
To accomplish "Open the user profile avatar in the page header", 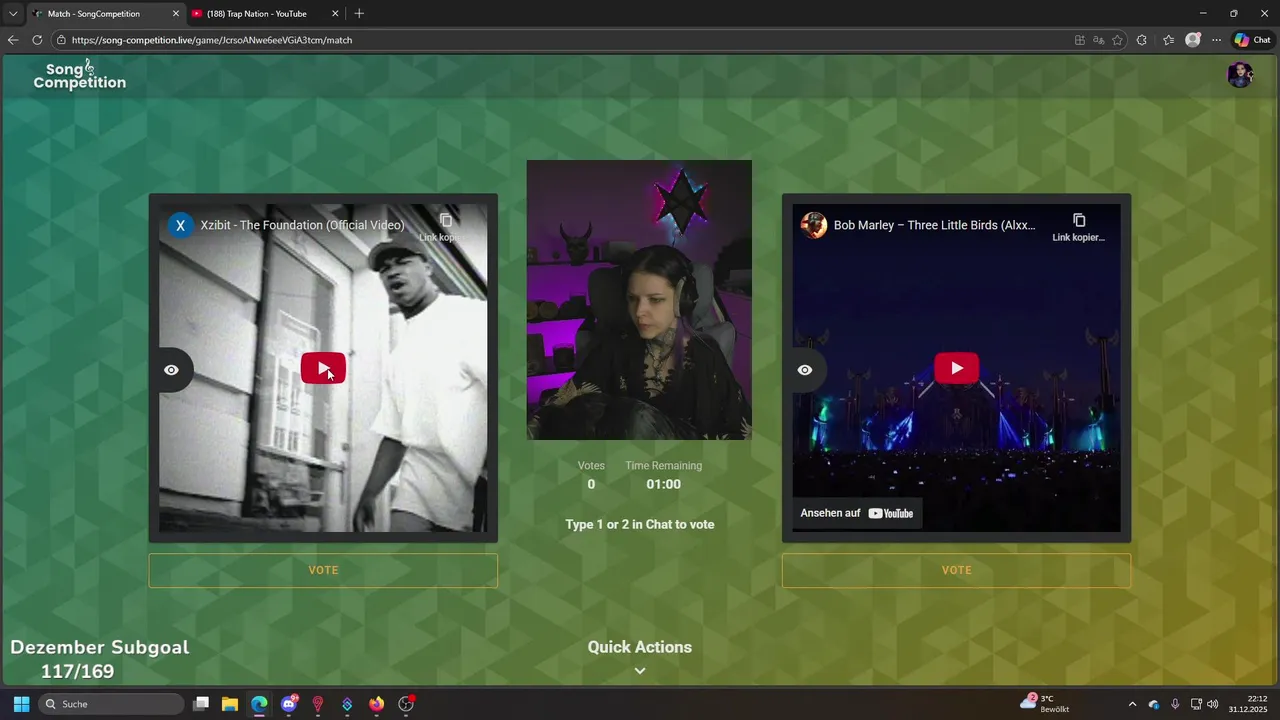I will pyautogui.click(x=1240, y=75).
